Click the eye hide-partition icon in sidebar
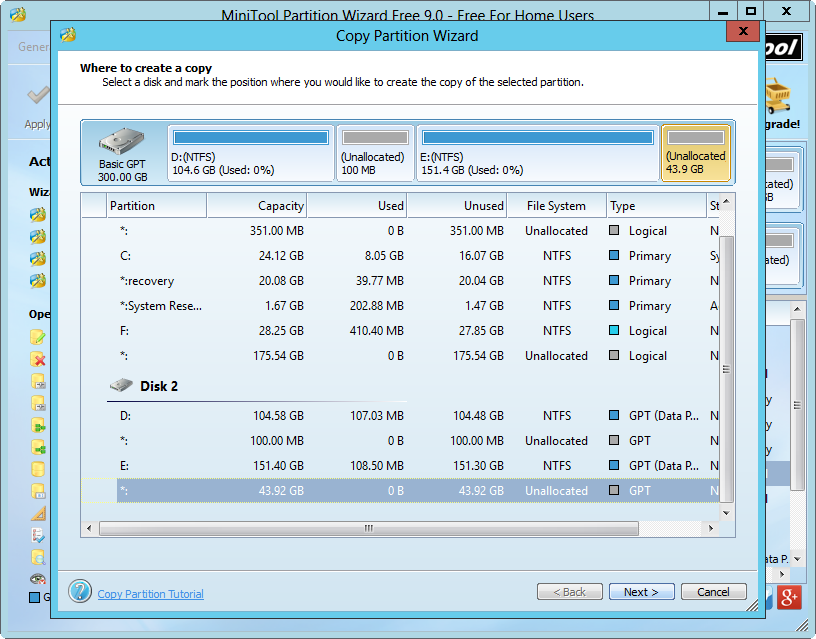 (38, 579)
